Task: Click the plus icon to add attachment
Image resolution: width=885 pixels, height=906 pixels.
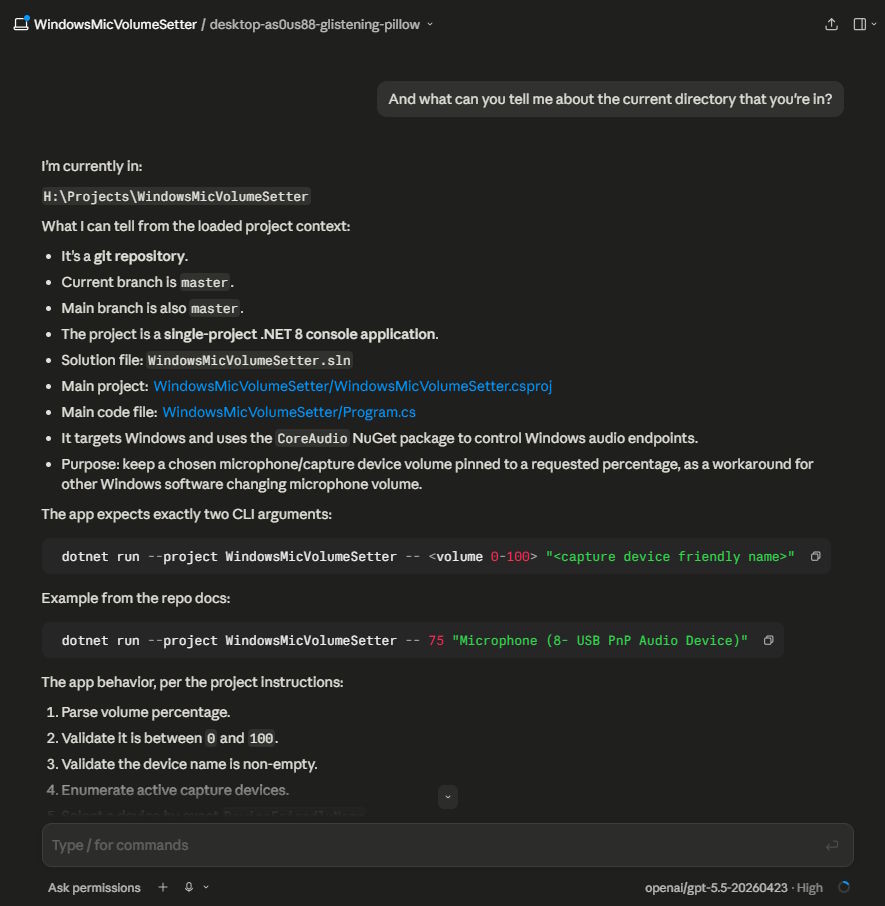Action: click(163, 887)
